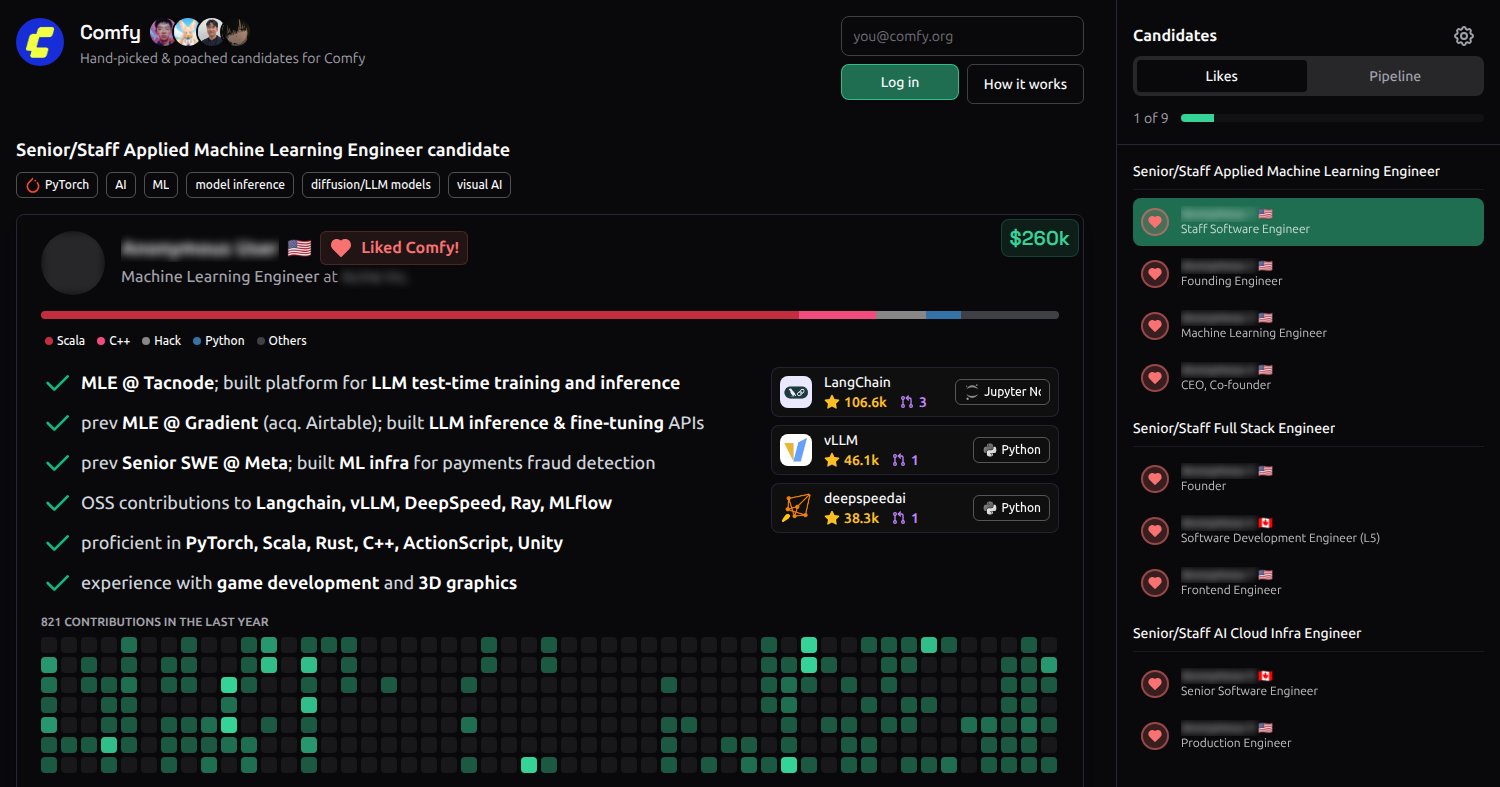Click the candidate's blurred profile avatar
Viewport: 1500px width, 787px height.
tap(73, 263)
